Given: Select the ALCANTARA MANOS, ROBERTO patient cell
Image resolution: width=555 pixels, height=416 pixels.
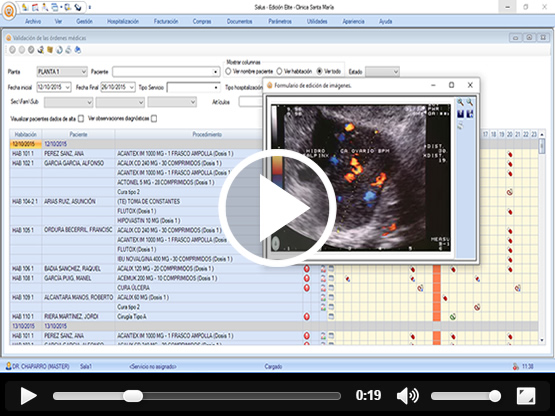Looking at the screenshot, I should click(78, 297).
